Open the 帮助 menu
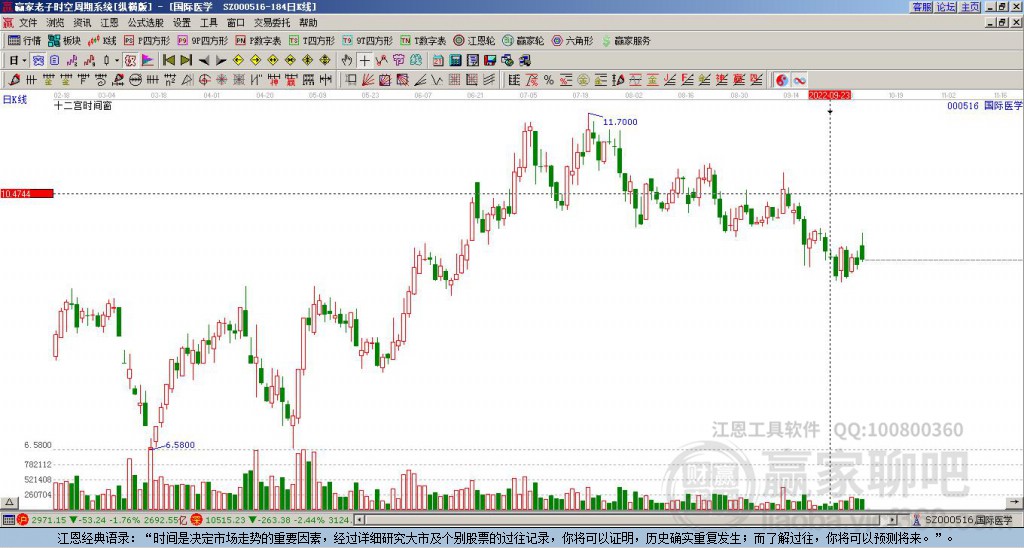 308,23
